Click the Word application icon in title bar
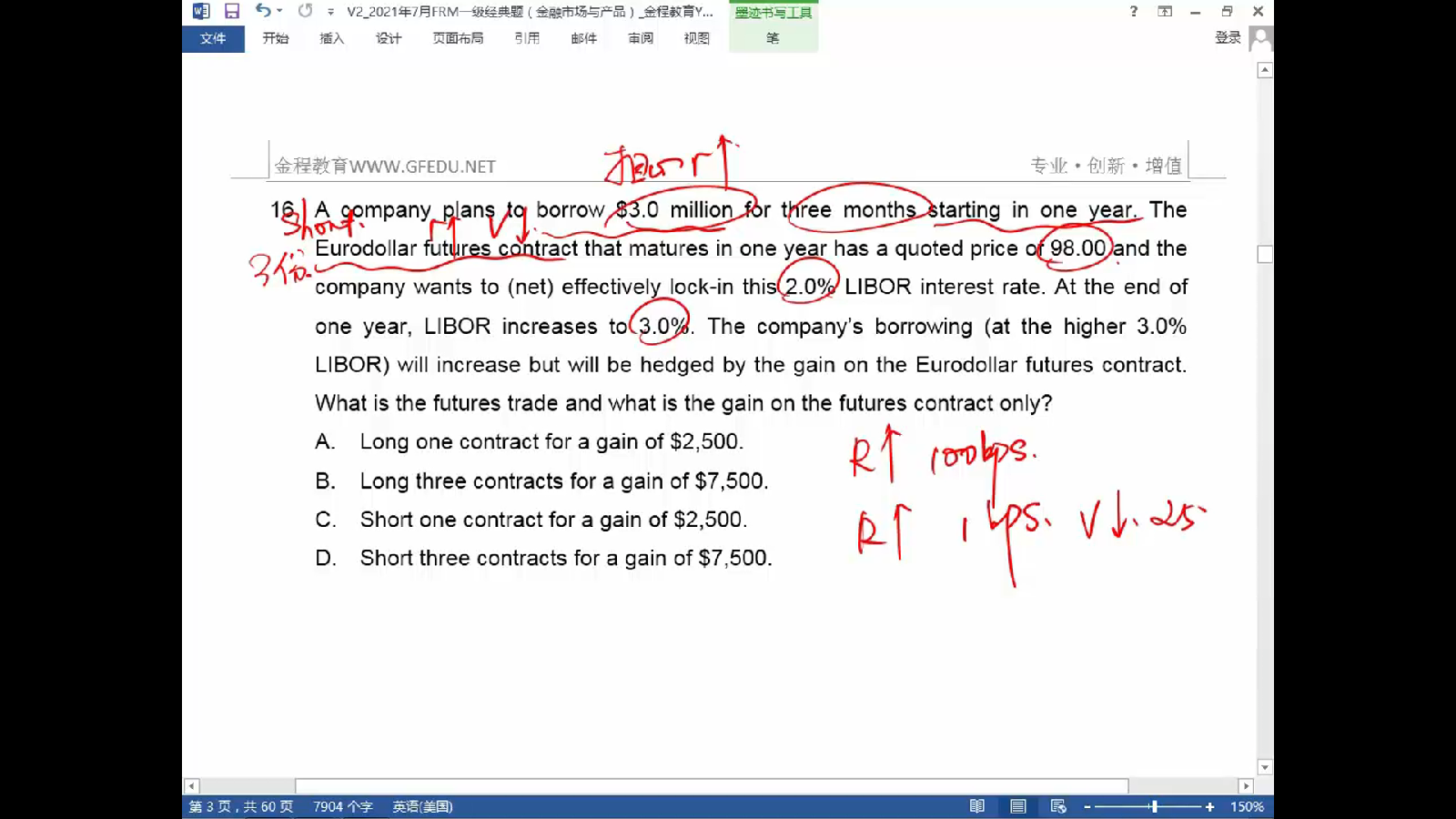 (x=201, y=11)
